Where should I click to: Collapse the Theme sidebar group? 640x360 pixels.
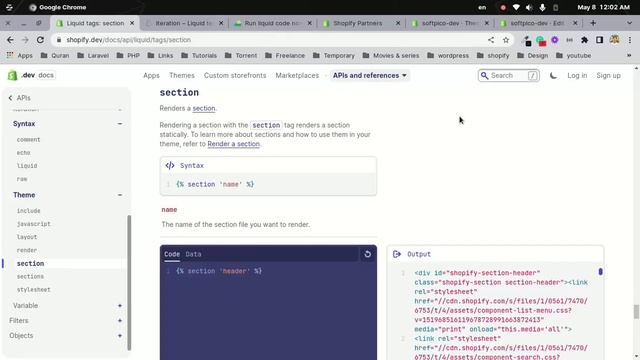[x=120, y=195]
